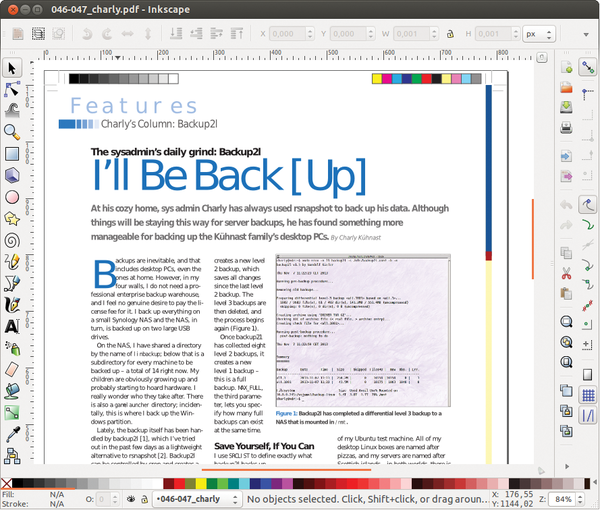Select the Ellipse tool
The width and height of the screenshot is (600, 510).
(12, 197)
